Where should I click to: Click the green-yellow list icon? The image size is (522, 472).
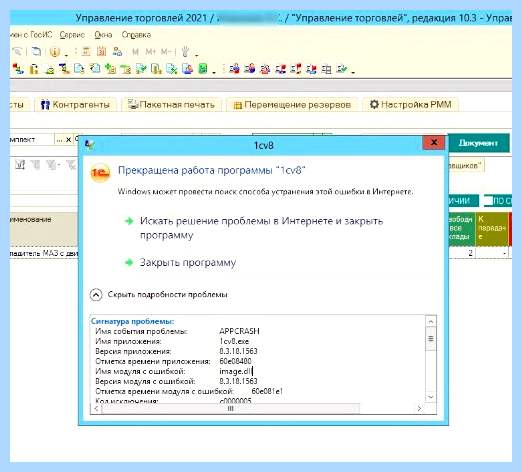point(126,69)
